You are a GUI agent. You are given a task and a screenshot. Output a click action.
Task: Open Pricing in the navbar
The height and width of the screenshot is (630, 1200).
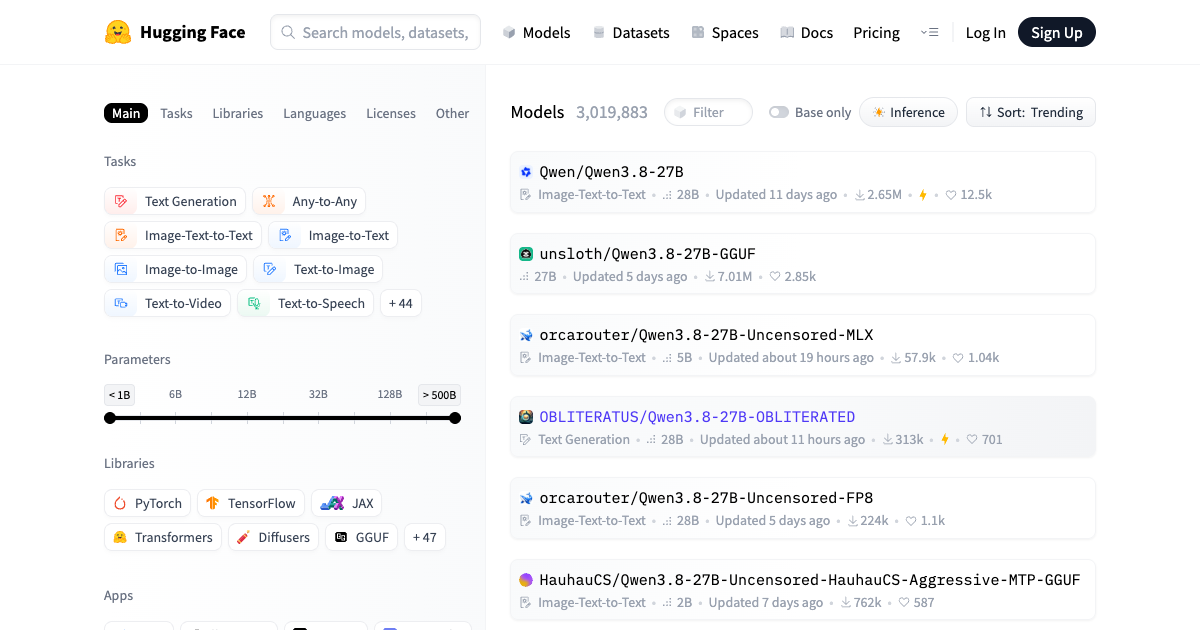click(x=876, y=32)
